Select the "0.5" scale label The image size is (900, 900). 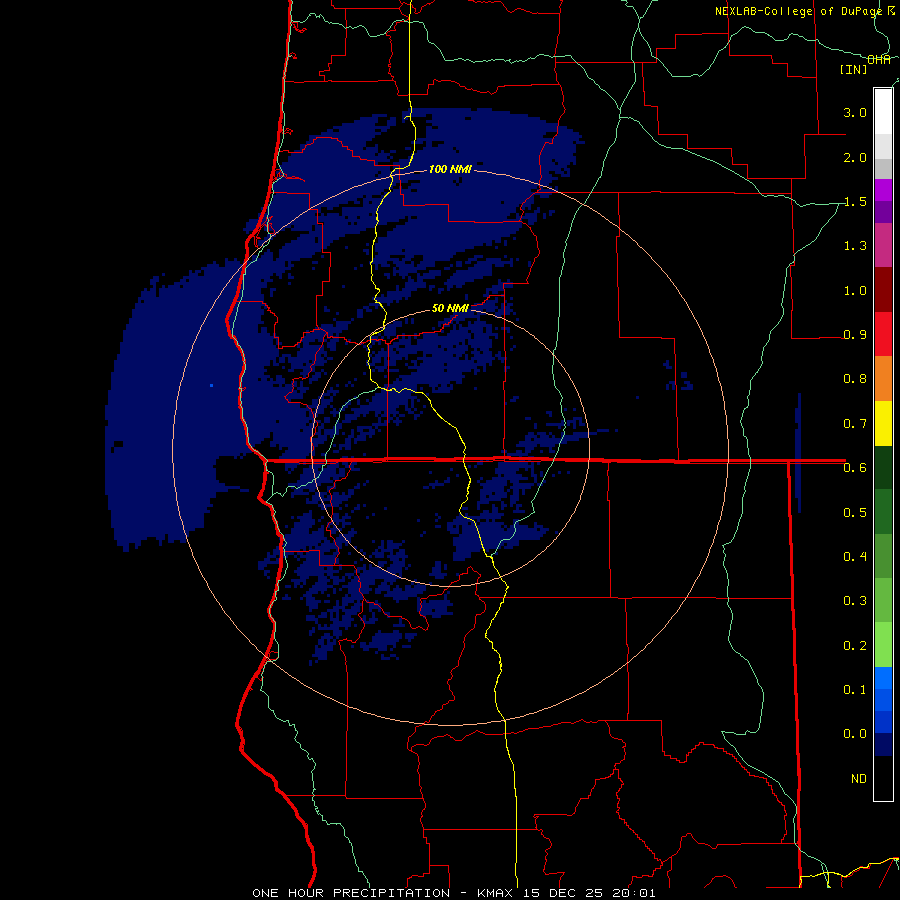pos(855,512)
